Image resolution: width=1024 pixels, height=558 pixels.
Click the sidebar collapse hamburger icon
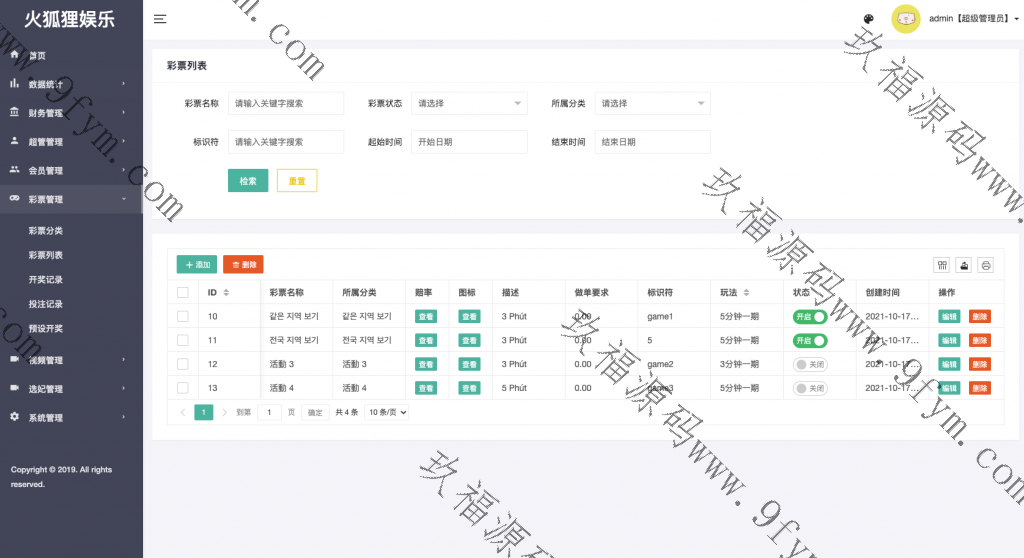pos(160,19)
